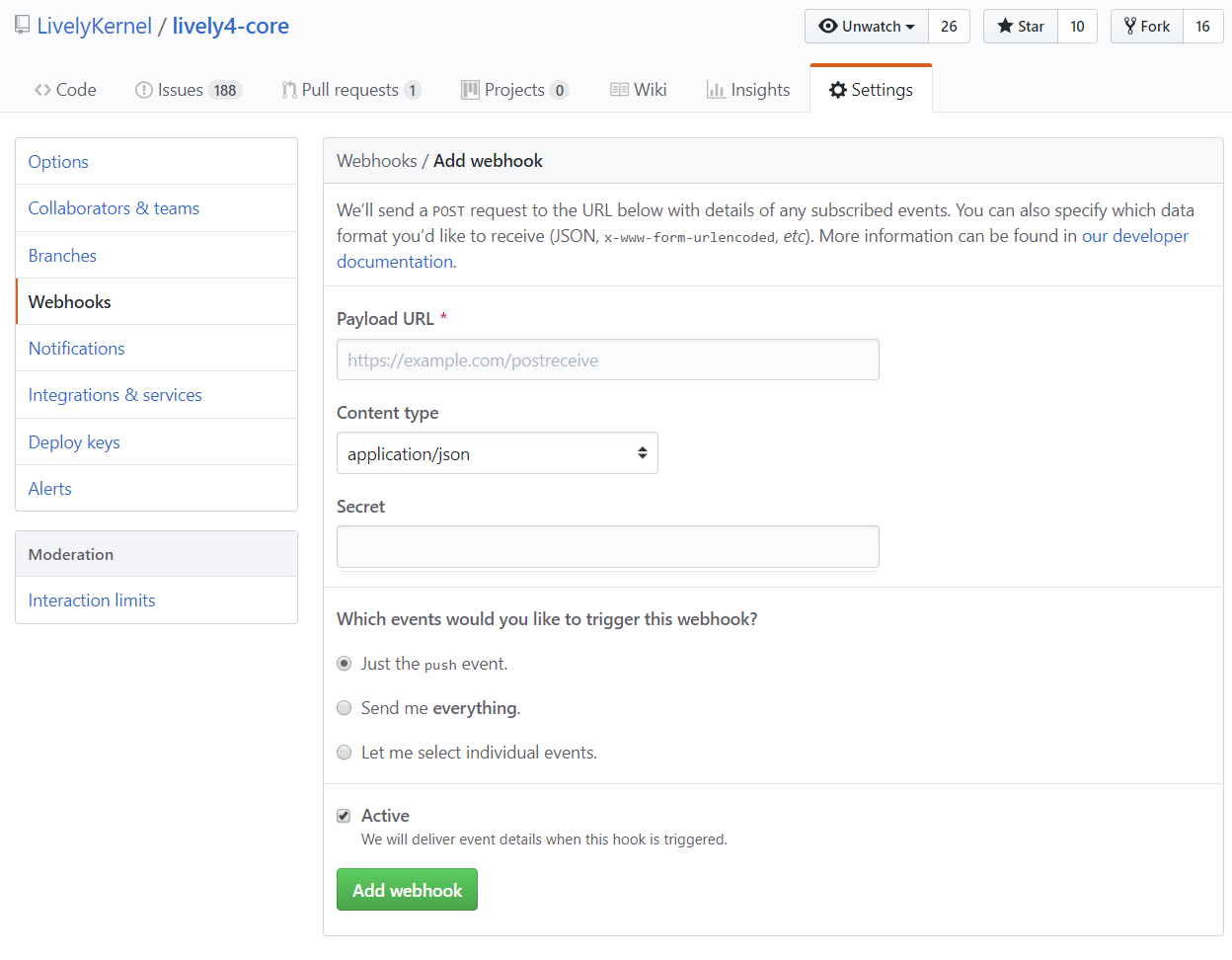The height and width of the screenshot is (960, 1232).
Task: Click the Pull requests branch icon
Action: [x=289, y=90]
